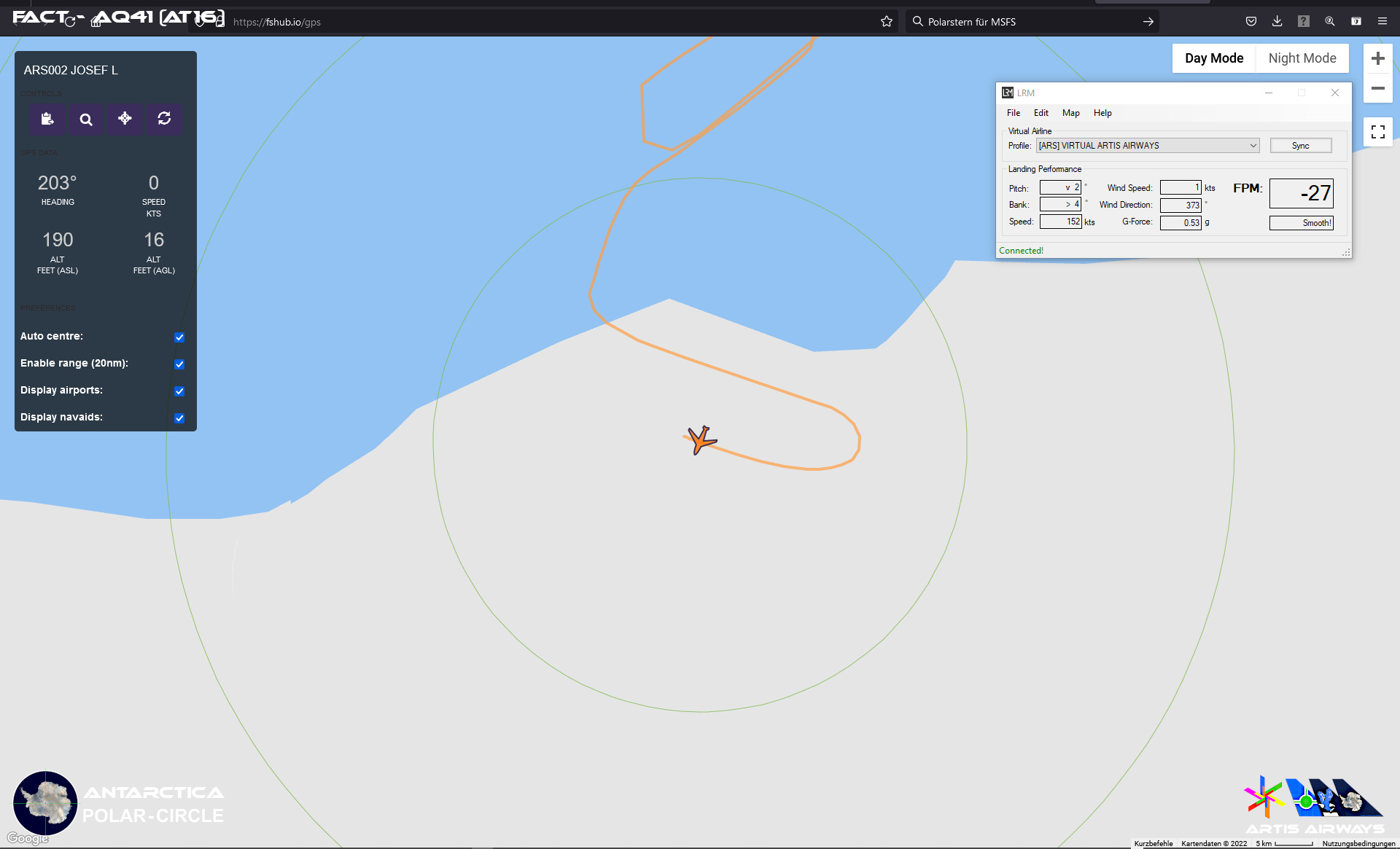Click the Bank value field in LRM
Viewport: 1400px width, 849px height.
(x=1060, y=205)
